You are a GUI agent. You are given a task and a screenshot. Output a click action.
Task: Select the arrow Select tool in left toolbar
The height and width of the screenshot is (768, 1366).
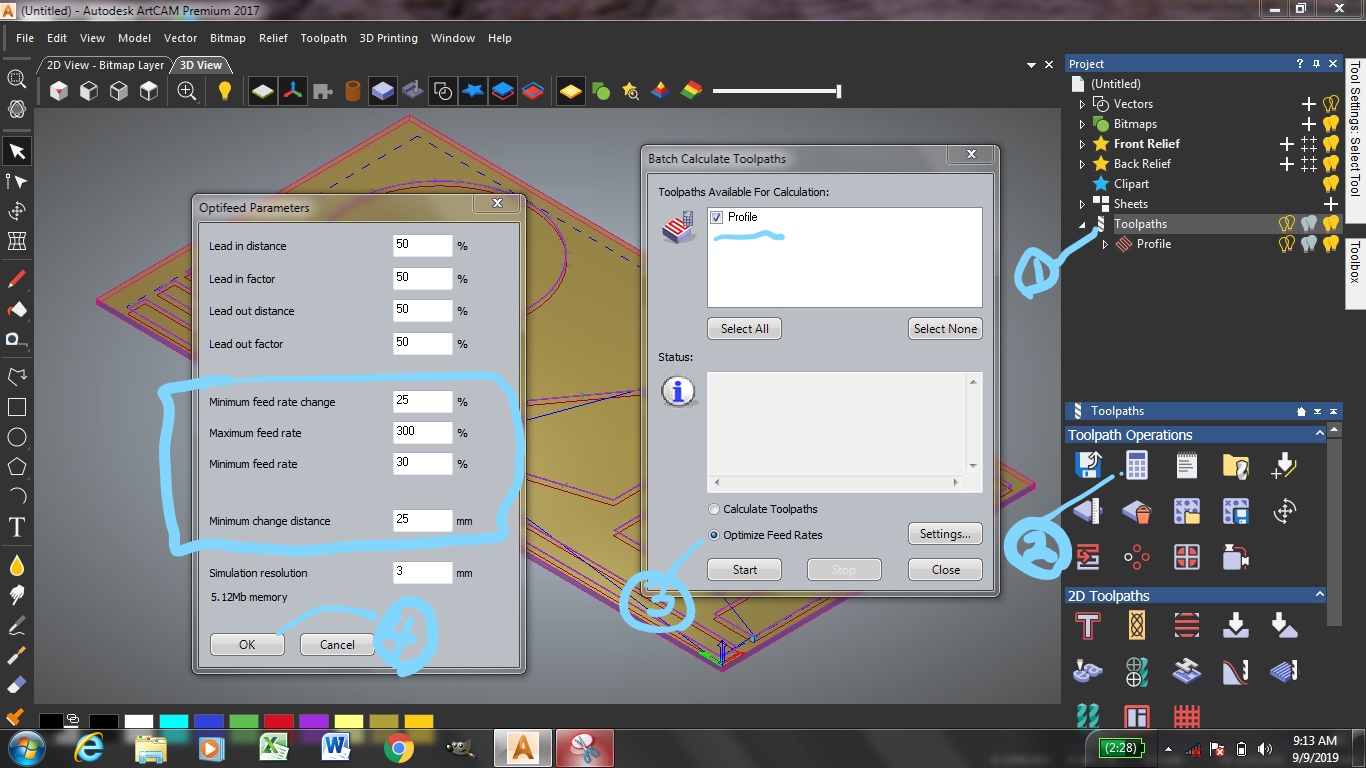click(x=17, y=151)
